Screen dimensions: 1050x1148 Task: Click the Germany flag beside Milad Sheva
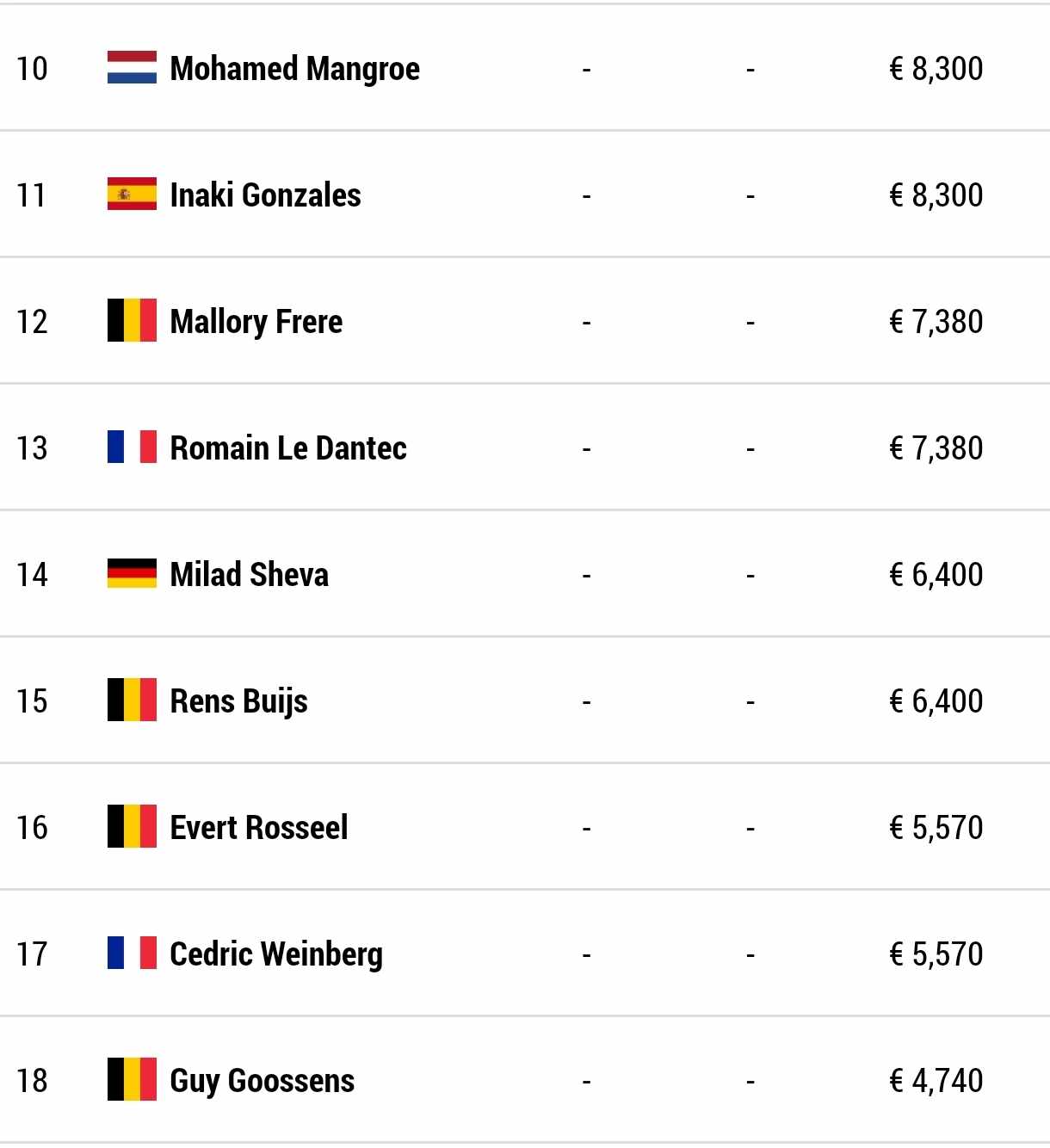(x=132, y=574)
